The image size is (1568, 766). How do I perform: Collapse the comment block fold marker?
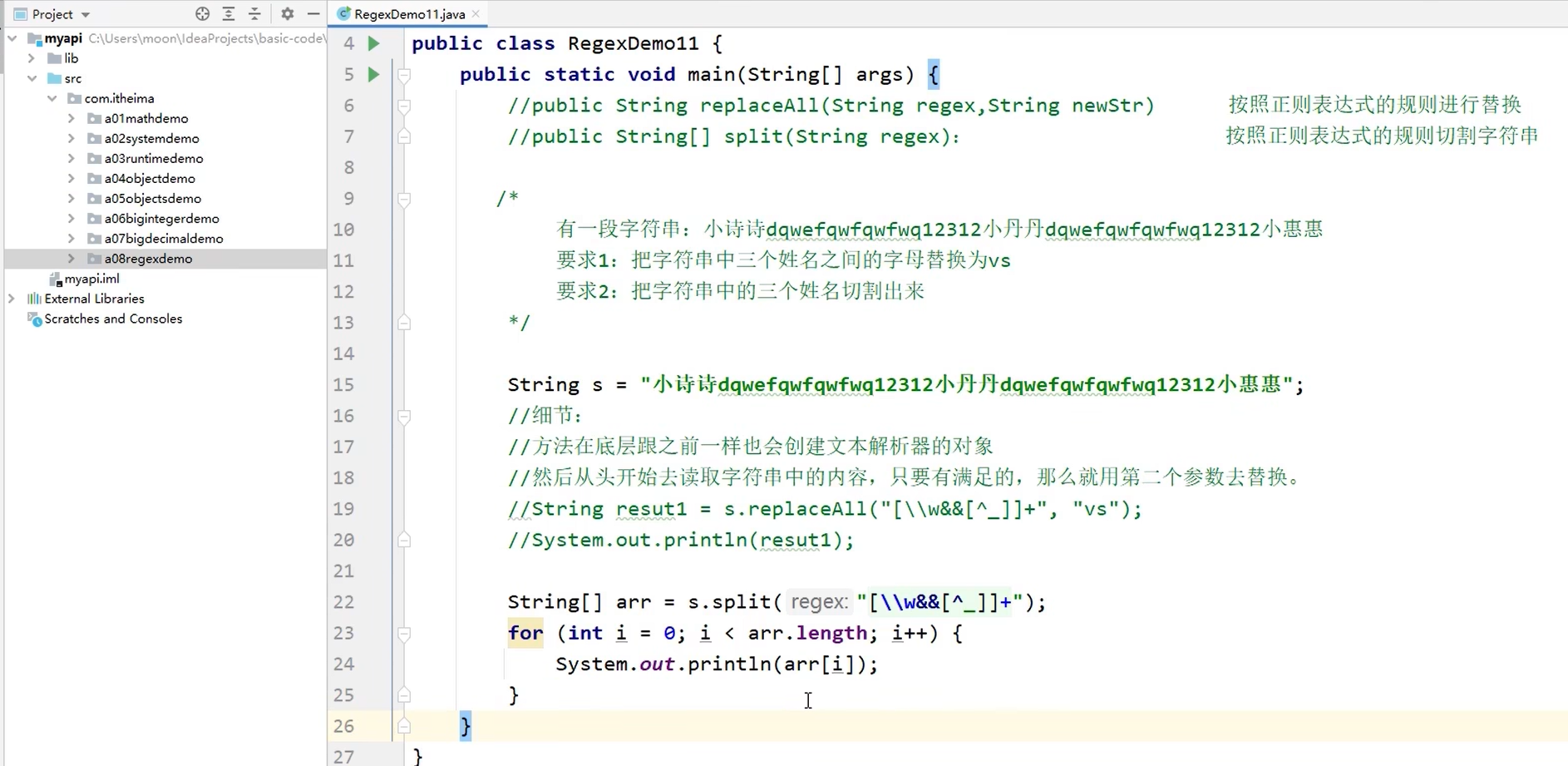(x=404, y=199)
